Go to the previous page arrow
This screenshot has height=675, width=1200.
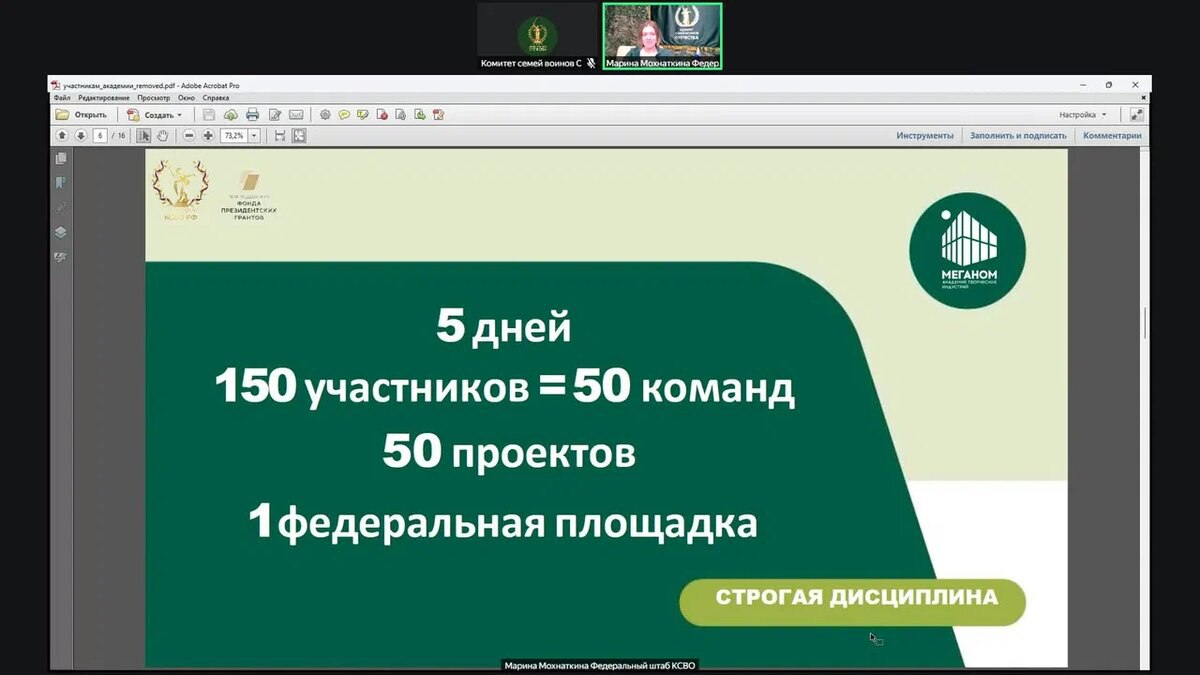pos(62,135)
